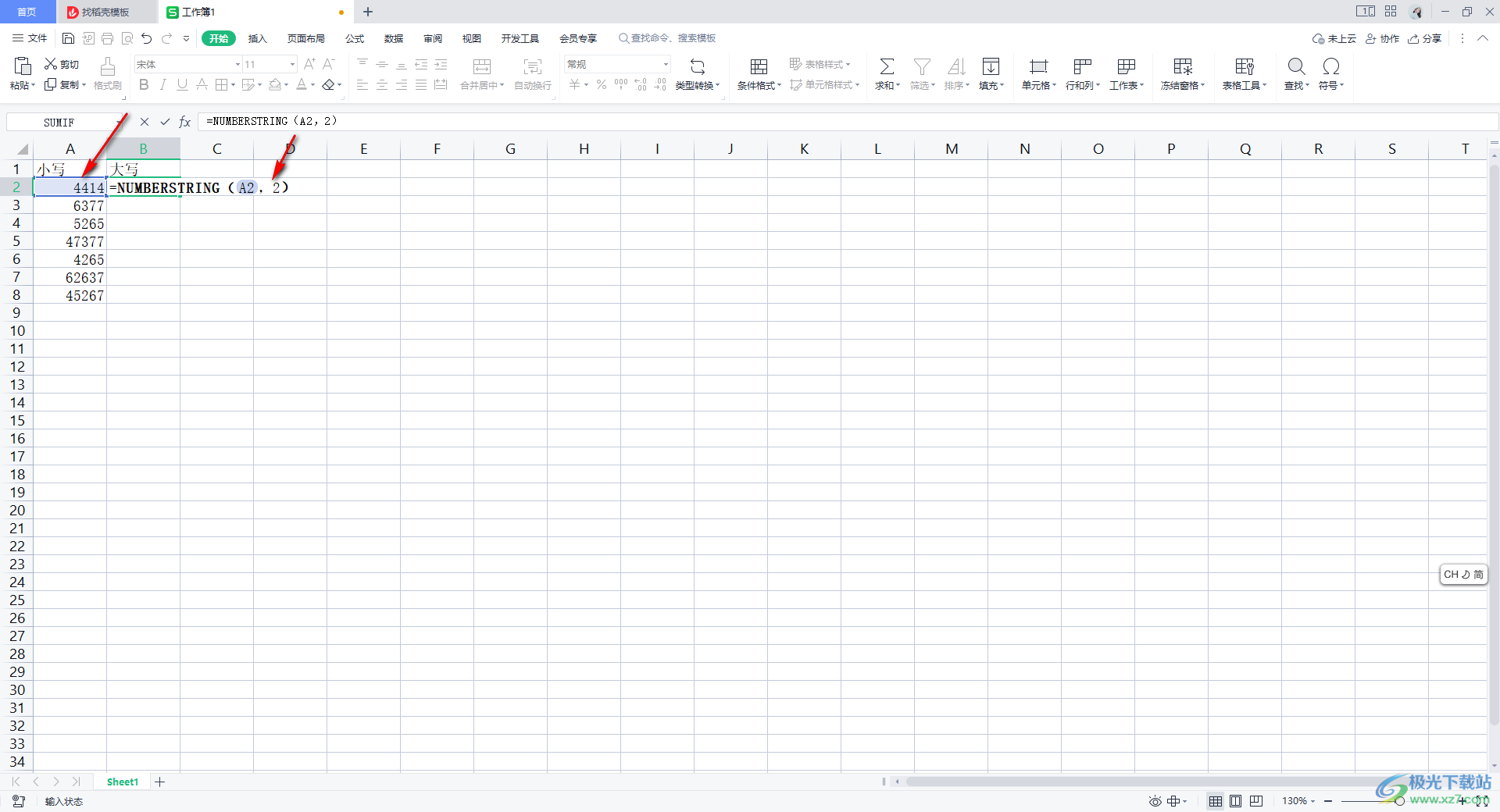
Task: Open the Formulas (公式) ribbon tab
Action: click(355, 38)
